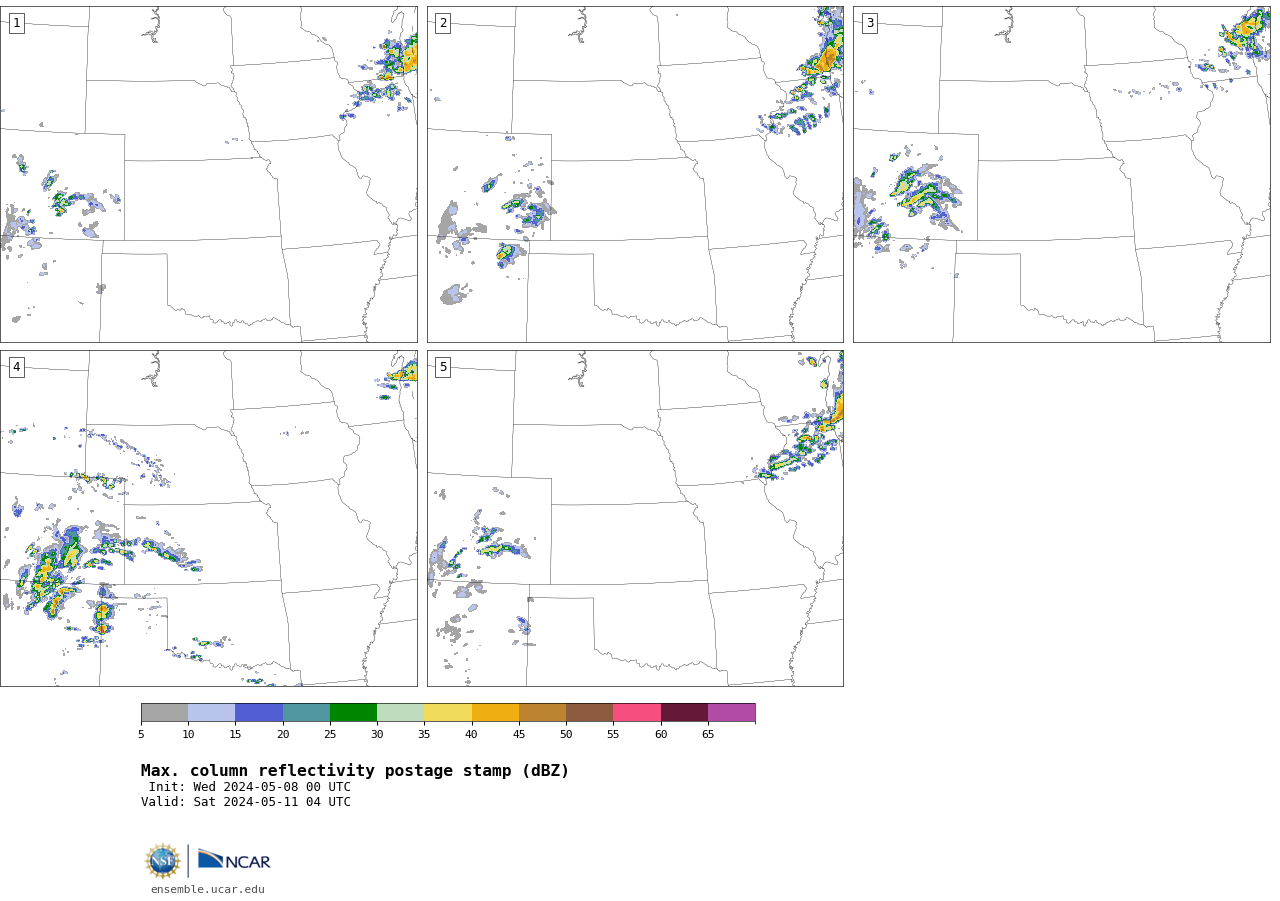Click the yellow 35-40 dBZ swatch
The image size is (1280, 901).
(448, 713)
